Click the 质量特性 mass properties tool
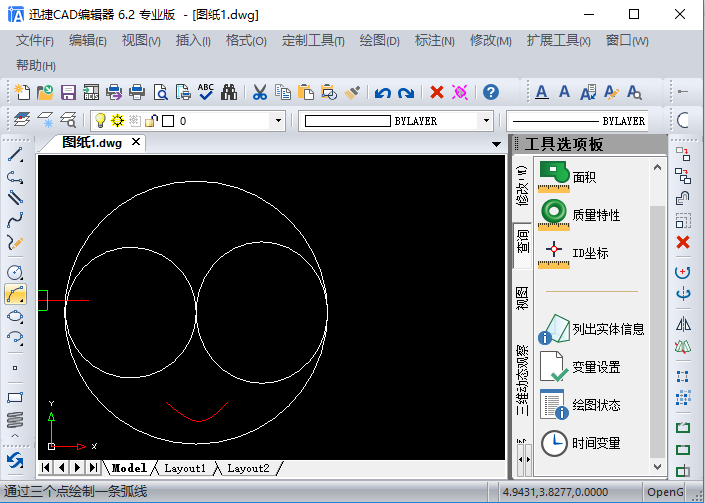 579,215
